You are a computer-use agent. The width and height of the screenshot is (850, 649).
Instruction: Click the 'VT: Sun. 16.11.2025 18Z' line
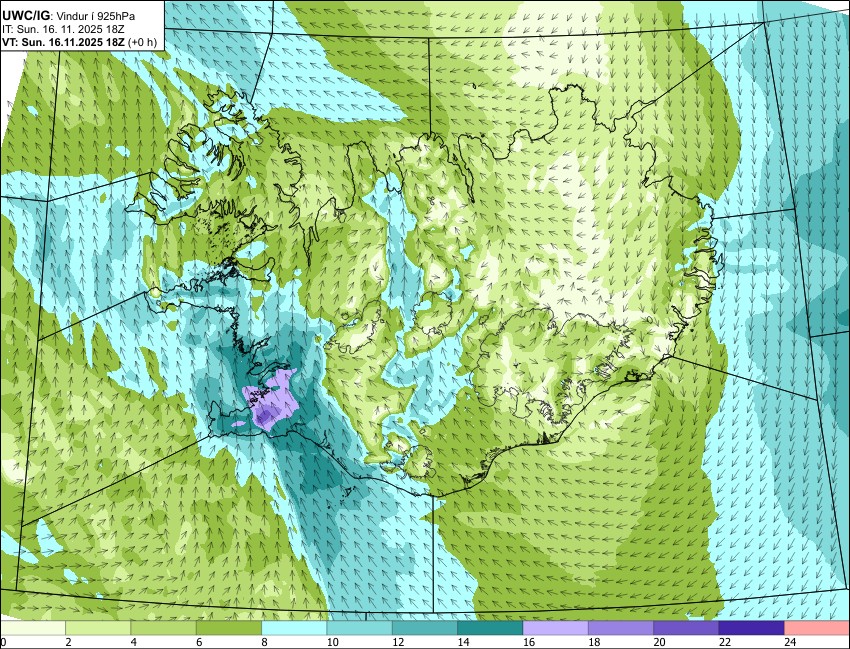click(63, 42)
